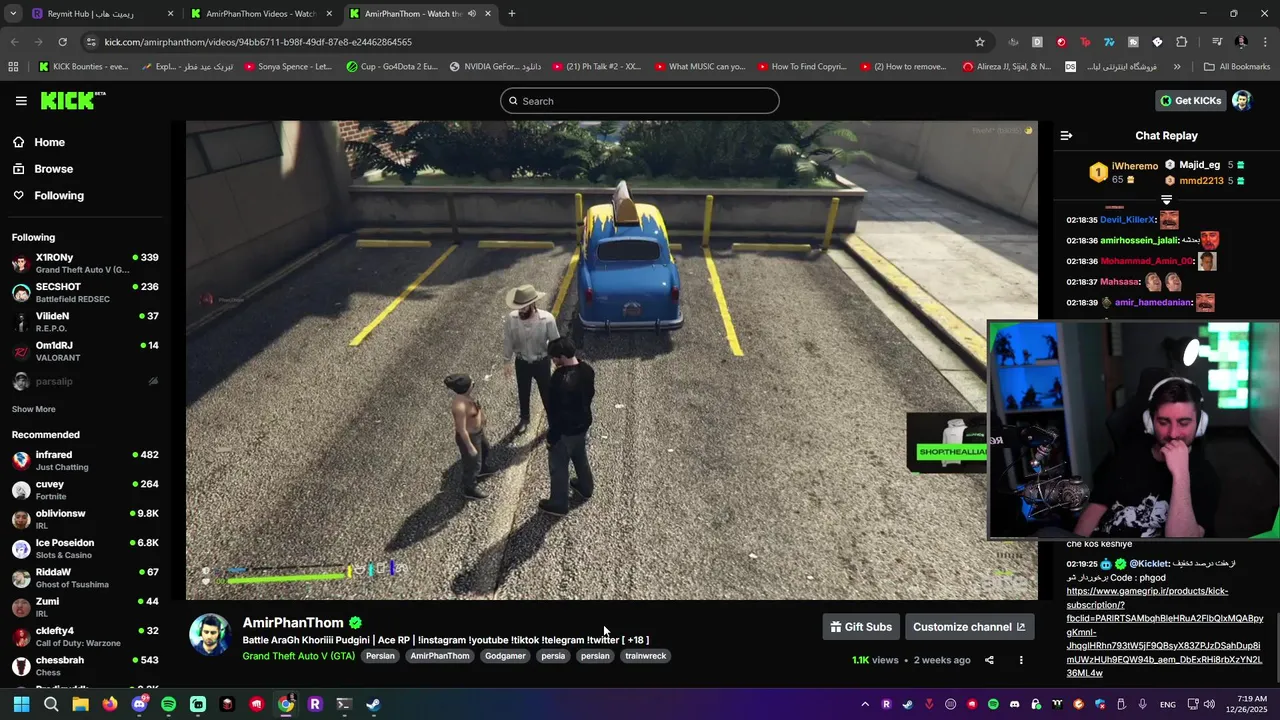The height and width of the screenshot is (720, 1280).
Task: Open KICK Bounties bookmark
Action: point(83,67)
